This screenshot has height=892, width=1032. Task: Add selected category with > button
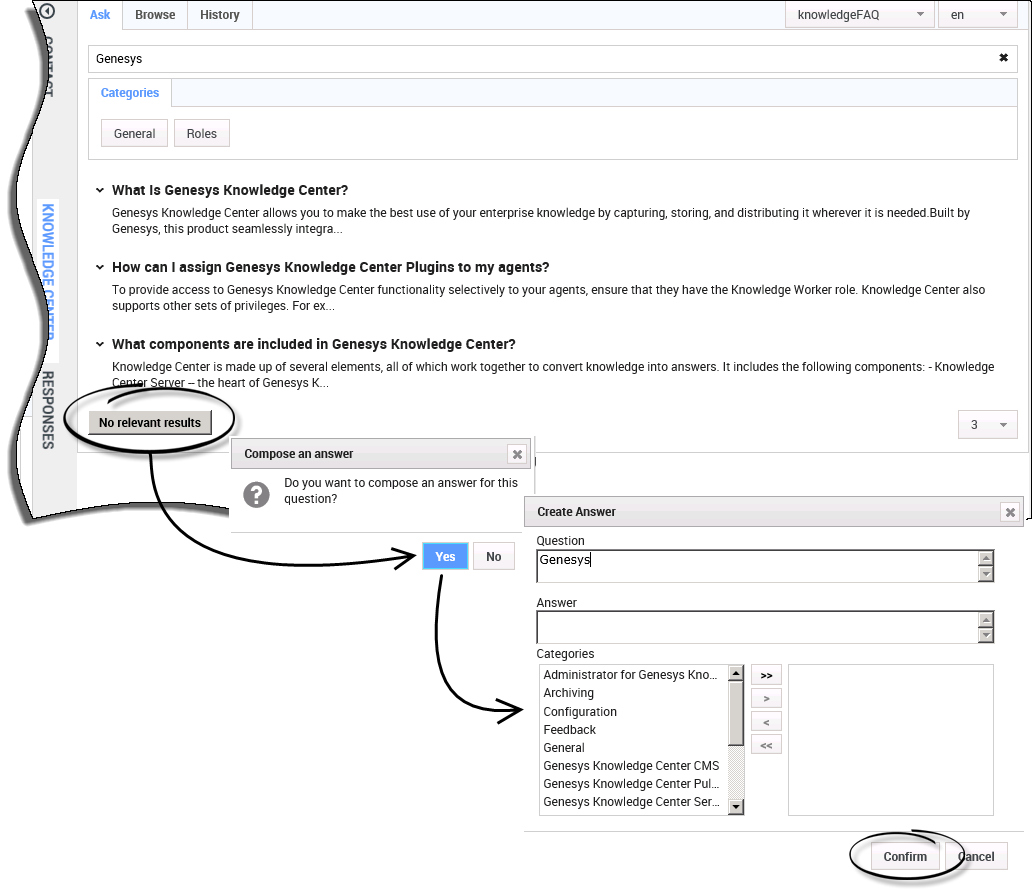point(766,698)
